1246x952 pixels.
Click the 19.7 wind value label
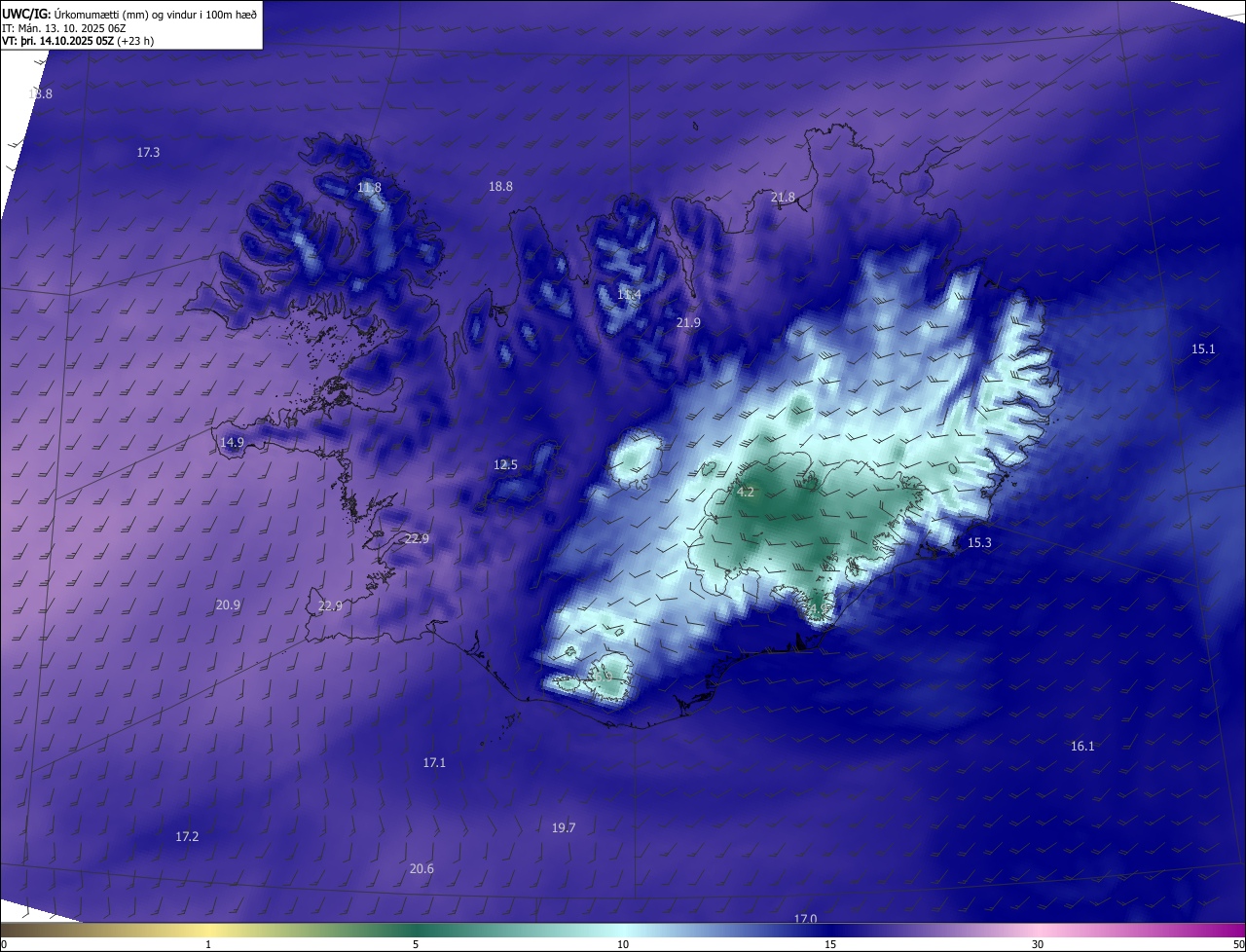tap(564, 828)
